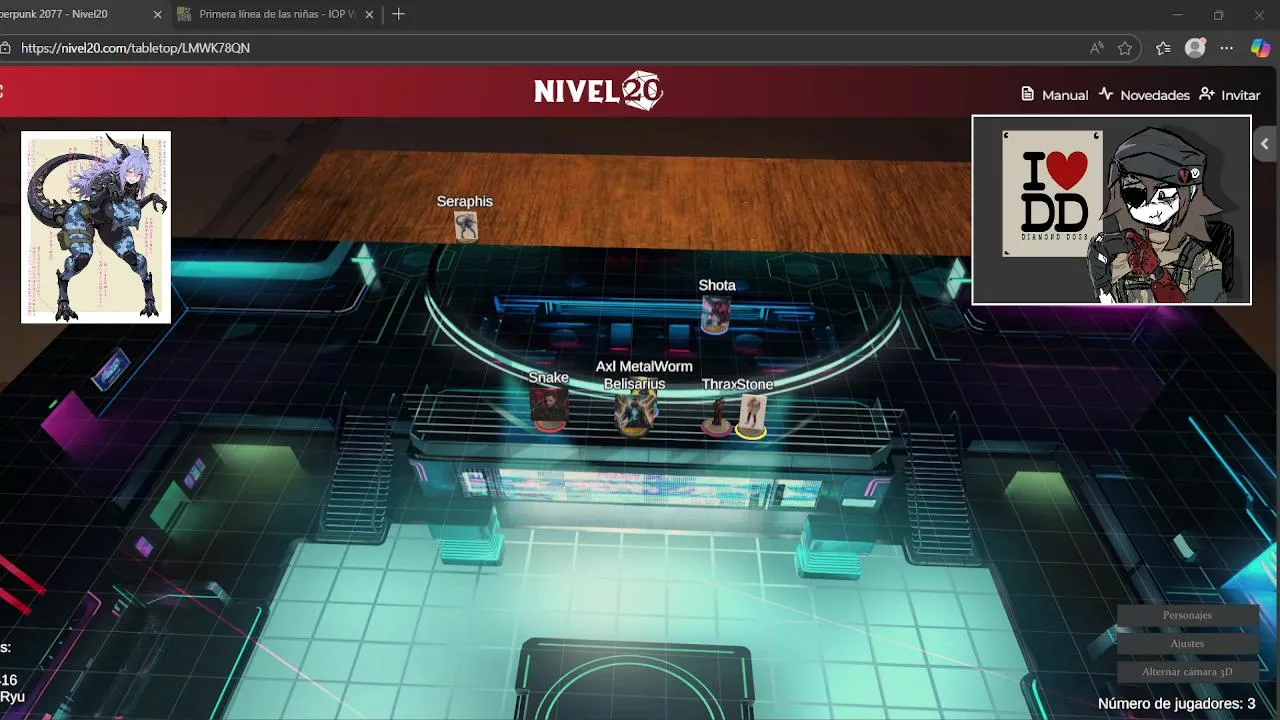Select the Axl MetalWorm Belisarius token
Image resolution: width=1280 pixels, height=720 pixels.
[634, 413]
